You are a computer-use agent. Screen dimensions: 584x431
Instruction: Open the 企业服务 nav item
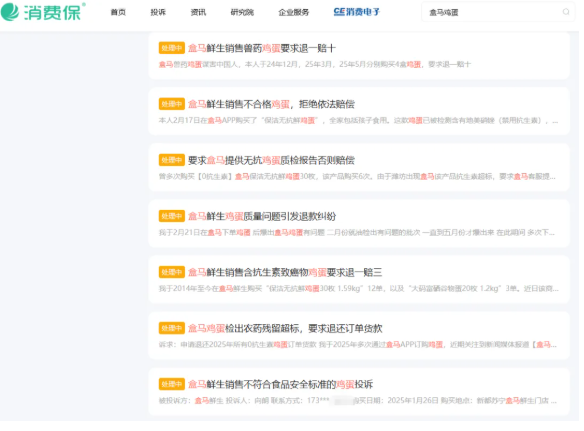[x=294, y=12]
